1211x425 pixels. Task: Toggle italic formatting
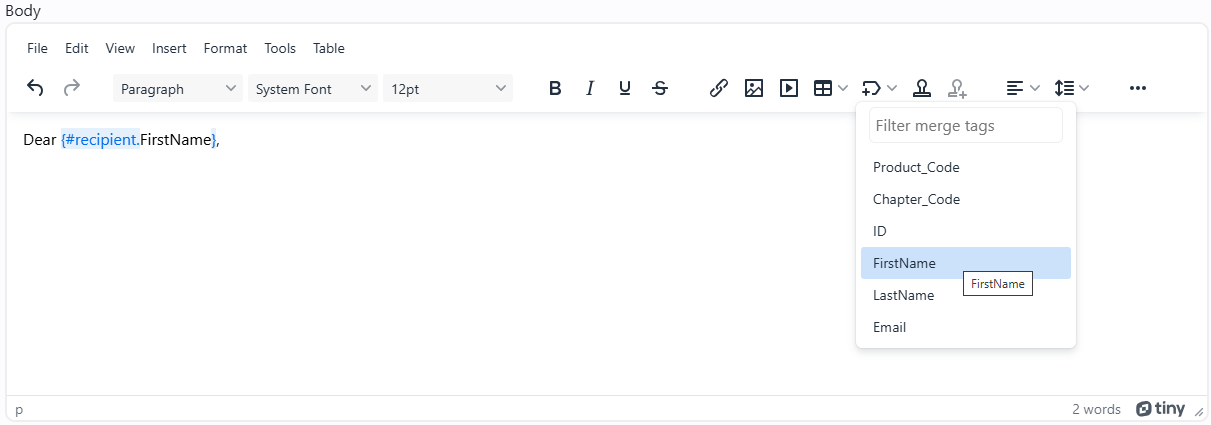(590, 88)
